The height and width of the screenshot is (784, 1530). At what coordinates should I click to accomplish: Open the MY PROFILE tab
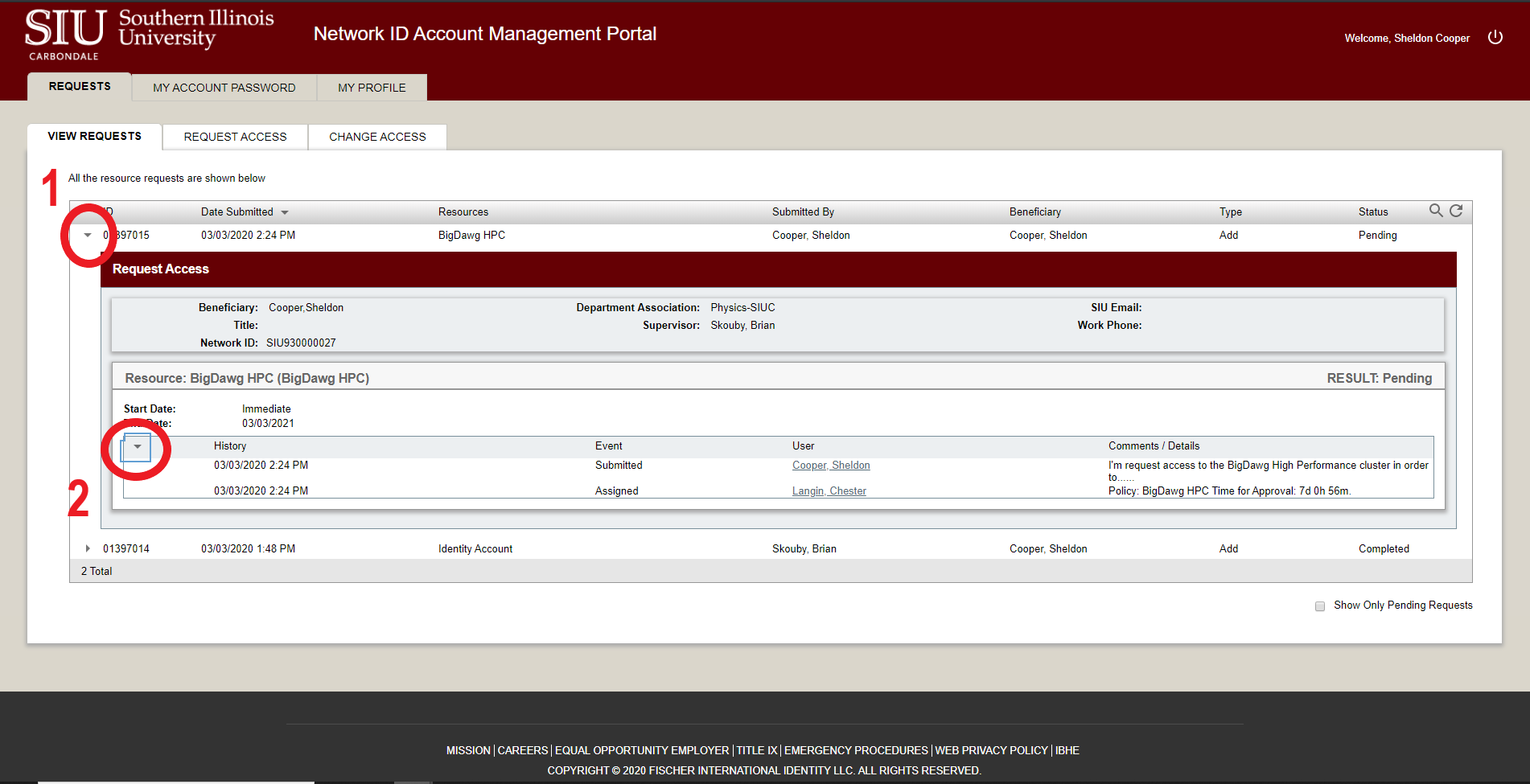point(372,88)
